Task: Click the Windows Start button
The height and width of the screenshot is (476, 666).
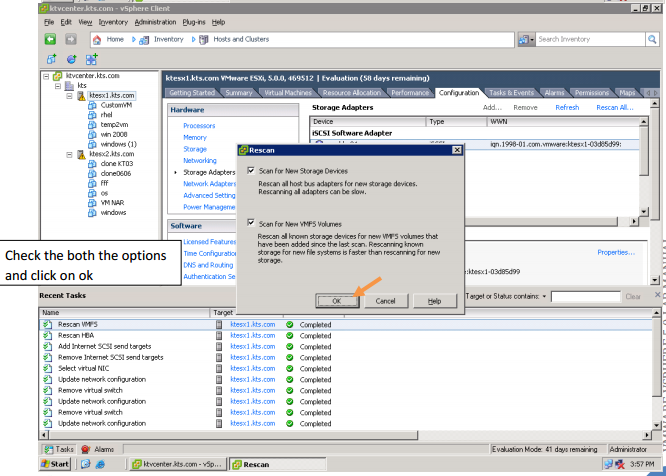Action: (55, 464)
